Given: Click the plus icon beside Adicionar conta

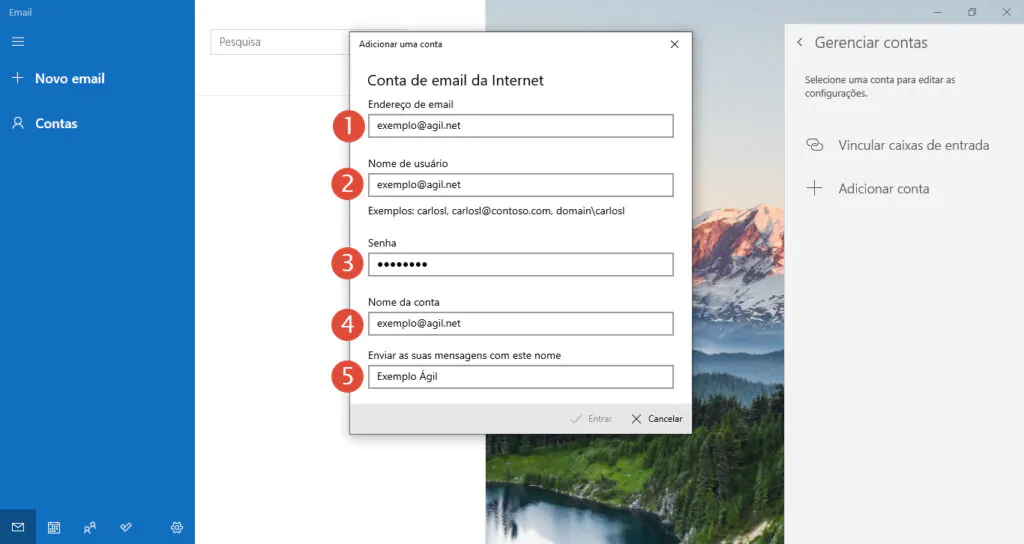Looking at the screenshot, I should click(x=814, y=188).
